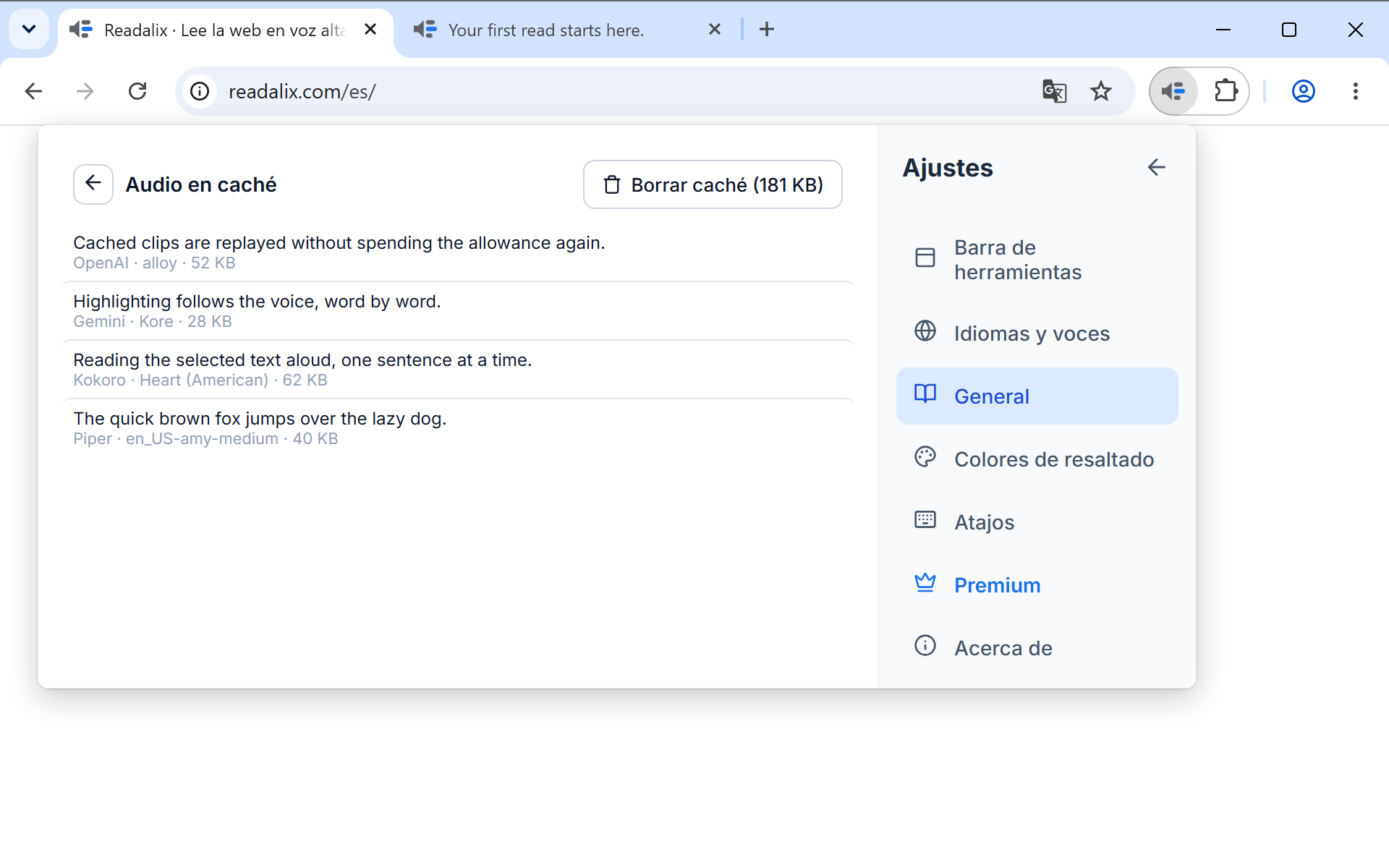Click the Borrar caché (181 KB) button
The image size is (1389, 868).
click(x=713, y=184)
